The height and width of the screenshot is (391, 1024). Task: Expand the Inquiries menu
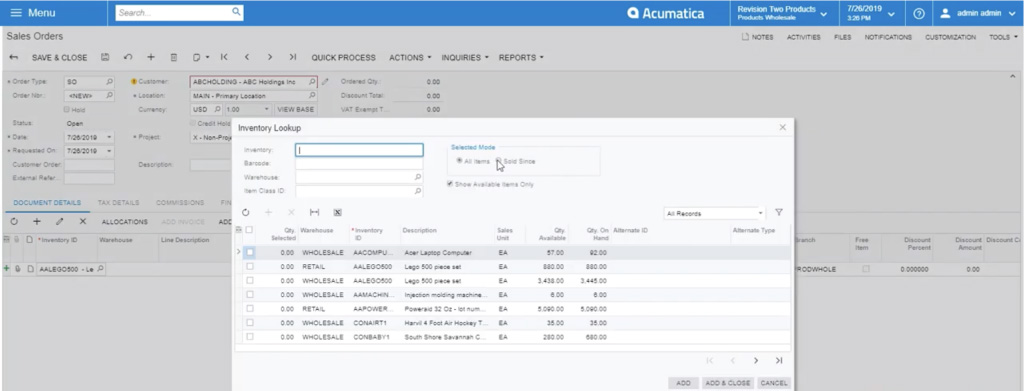click(465, 57)
